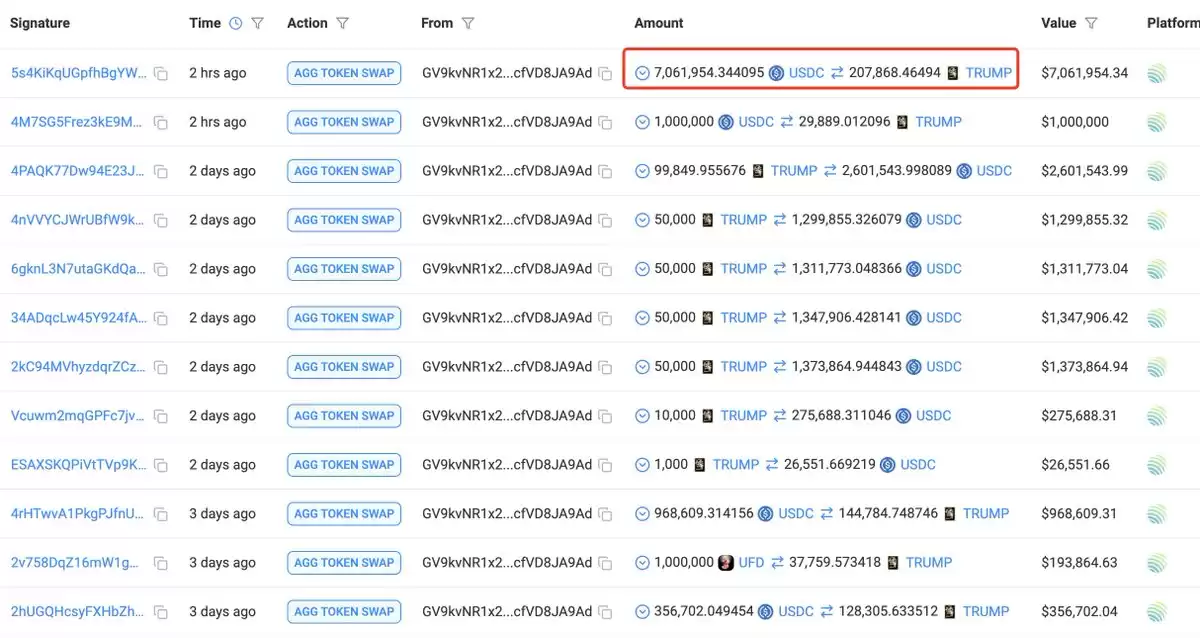Screen dimensions: 1200x638
Task: Expand amount details for 1,000 TRUMP swap
Action: coord(642,465)
